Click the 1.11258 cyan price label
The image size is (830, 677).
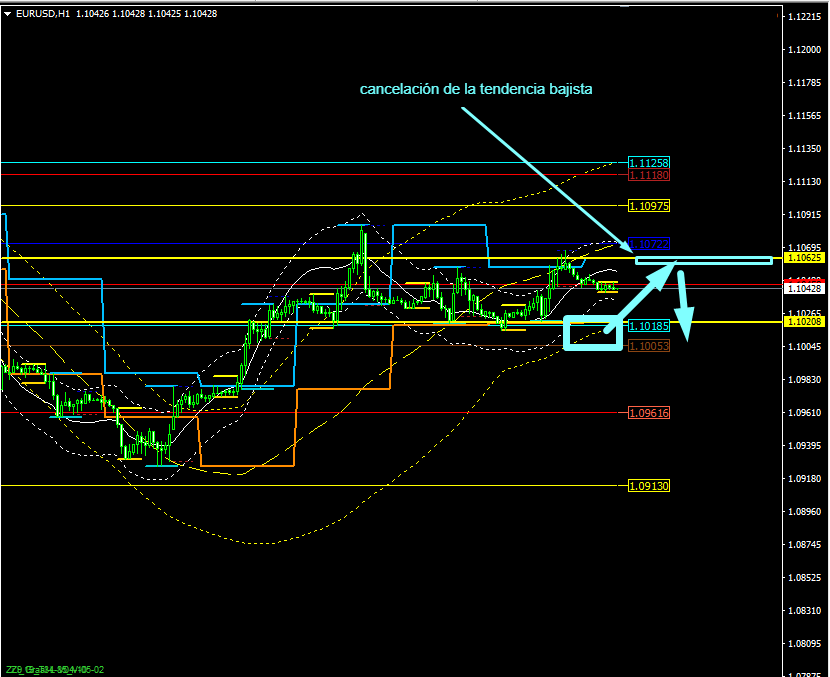pyautogui.click(x=648, y=163)
